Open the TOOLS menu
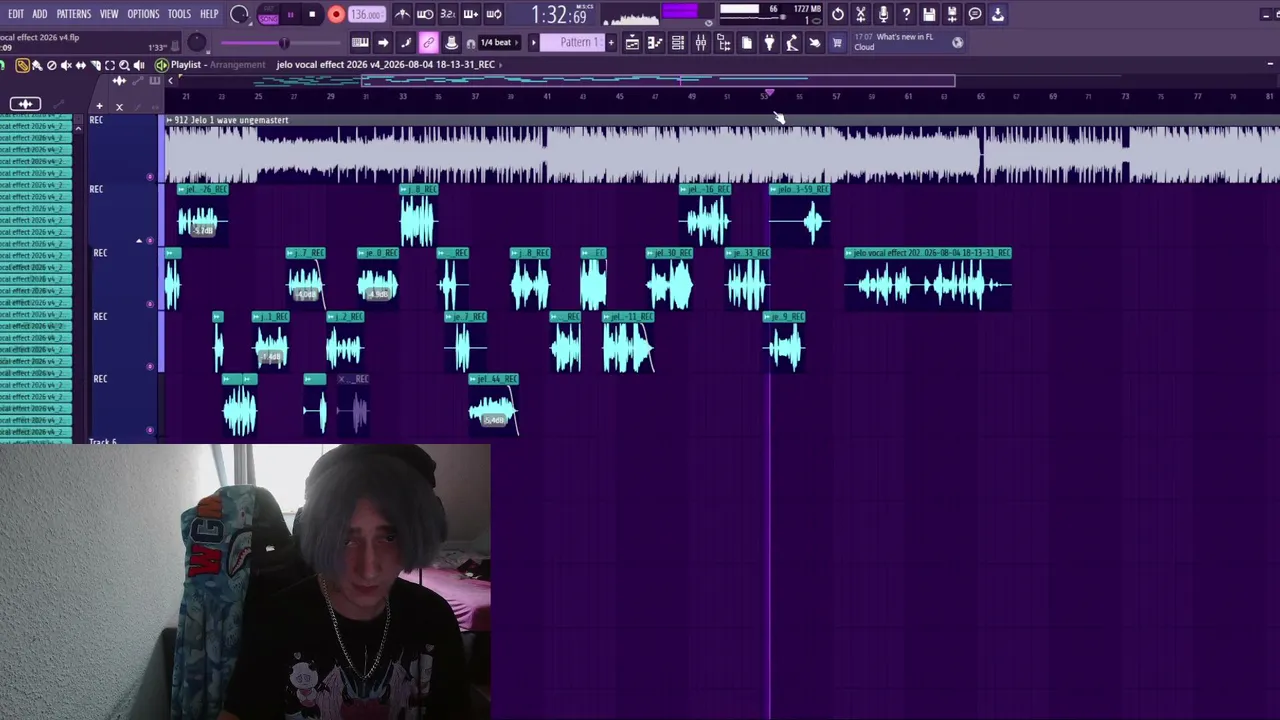This screenshot has height=720, width=1280. pyautogui.click(x=180, y=14)
